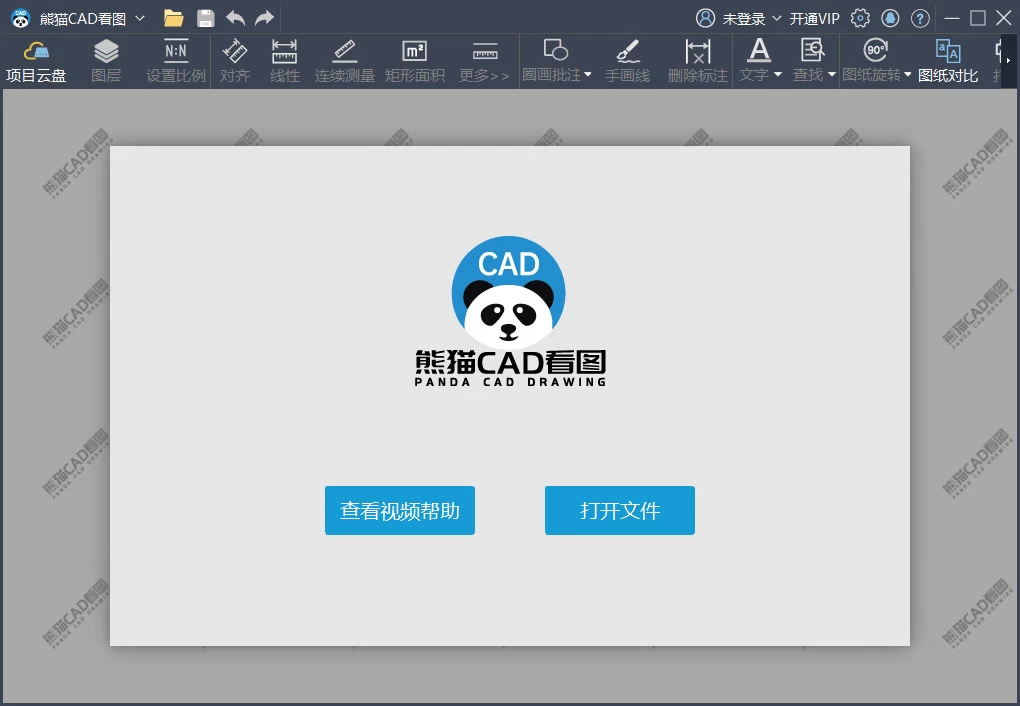The height and width of the screenshot is (706, 1020).
Task: Click 删除标注 to delete annotations
Action: coord(696,60)
